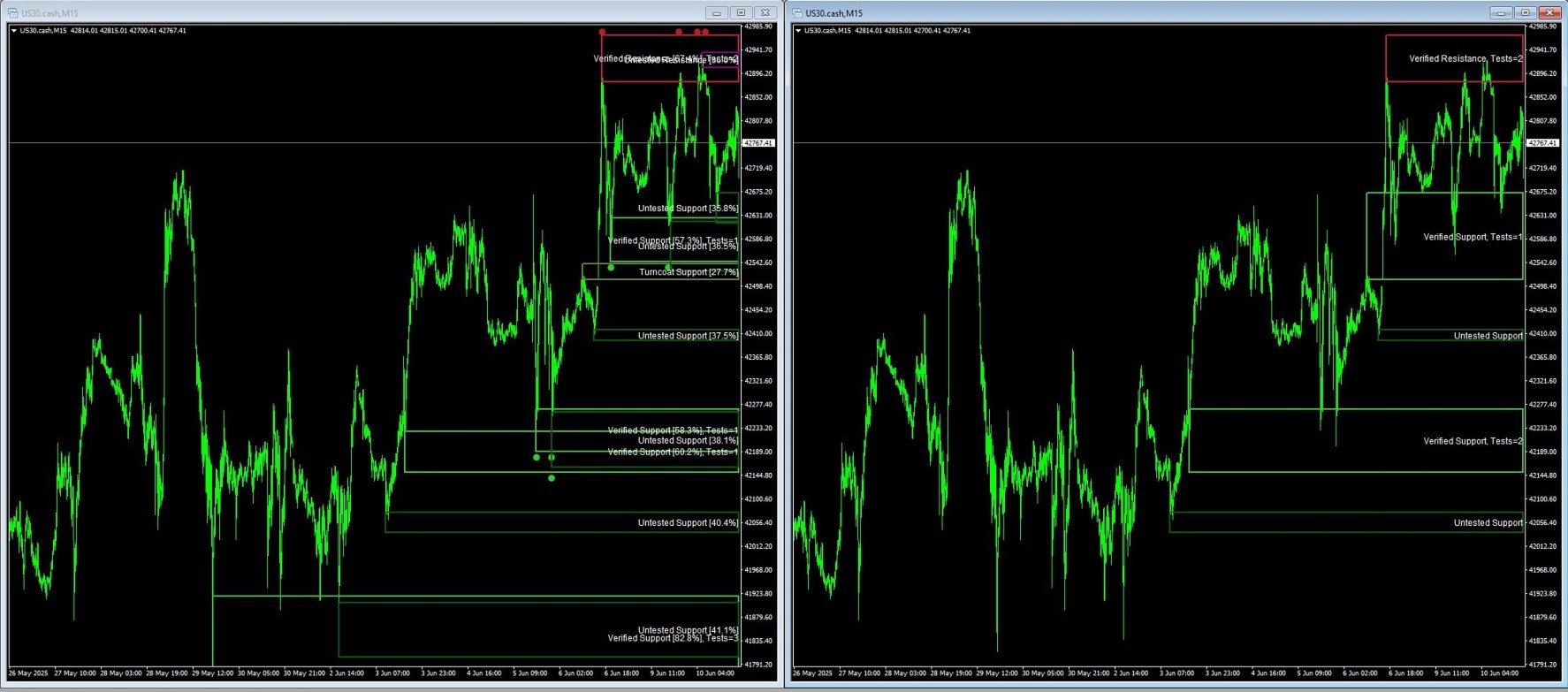Click the chart icon in left window title bar
This screenshot has width=1568, height=692.
[13, 13]
